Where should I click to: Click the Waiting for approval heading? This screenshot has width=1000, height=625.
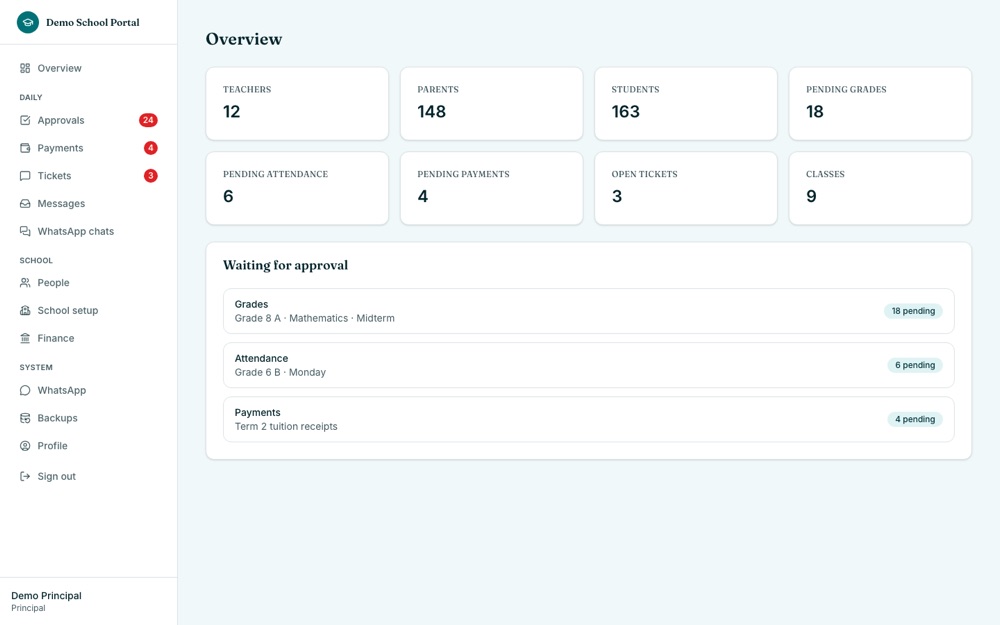pyautogui.click(x=285, y=265)
